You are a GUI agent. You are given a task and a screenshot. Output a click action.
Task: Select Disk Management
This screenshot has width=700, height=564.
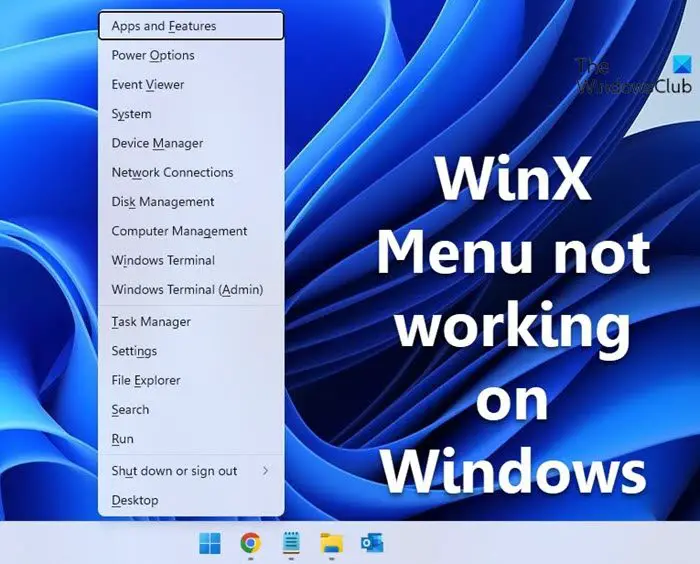pos(191,202)
